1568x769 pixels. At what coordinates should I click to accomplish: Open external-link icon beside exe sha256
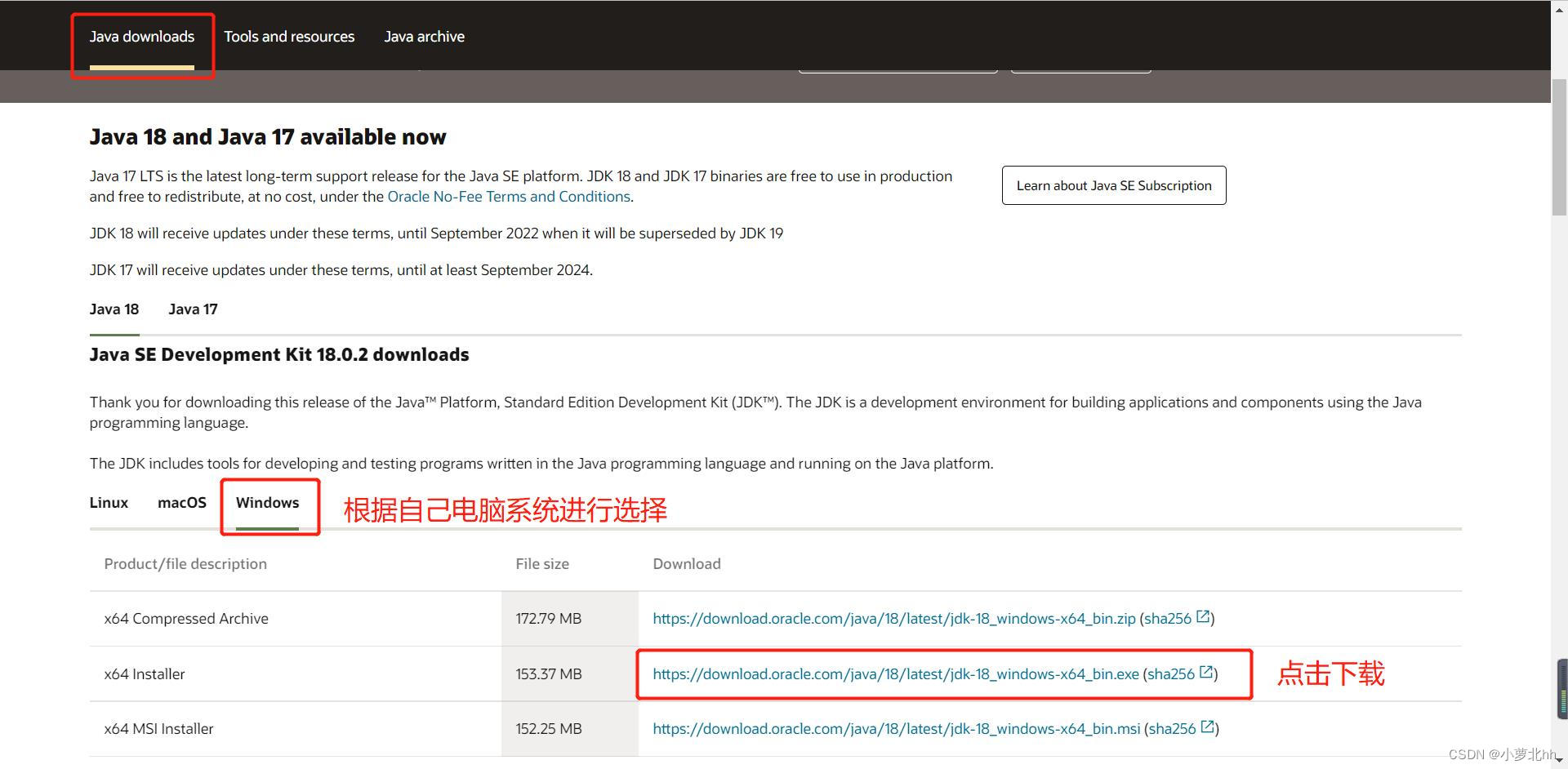pos(1206,673)
